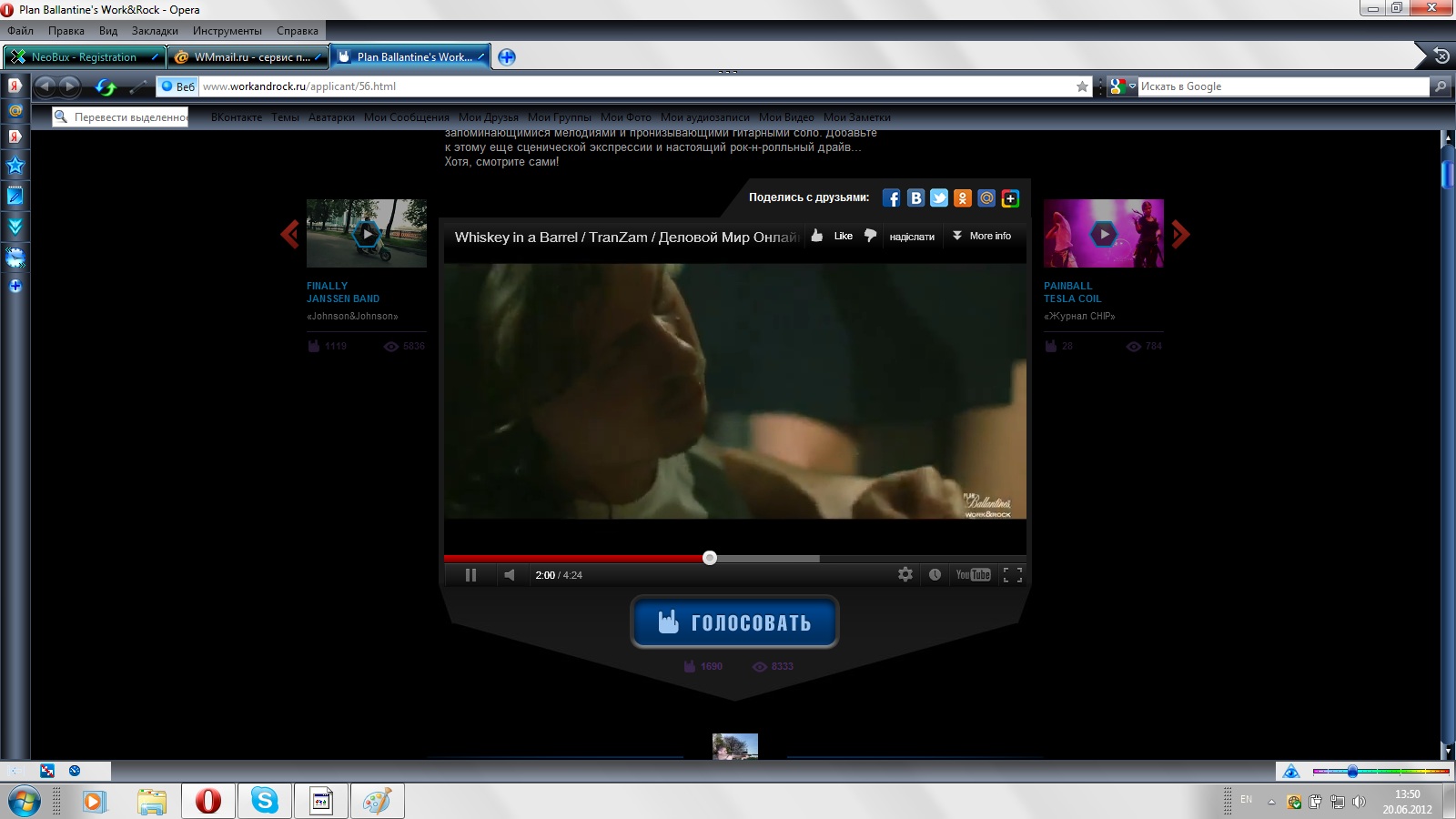Go forward in browser history
The image size is (1456, 819).
click(69, 86)
